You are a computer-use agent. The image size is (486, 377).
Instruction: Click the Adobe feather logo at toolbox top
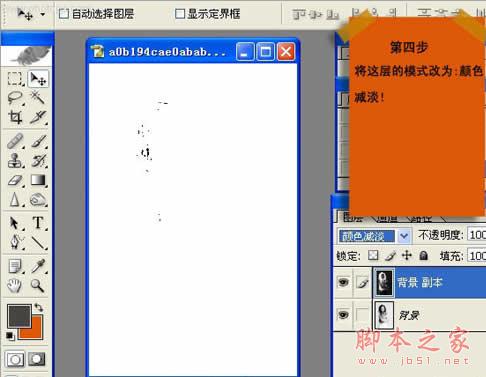27,56
